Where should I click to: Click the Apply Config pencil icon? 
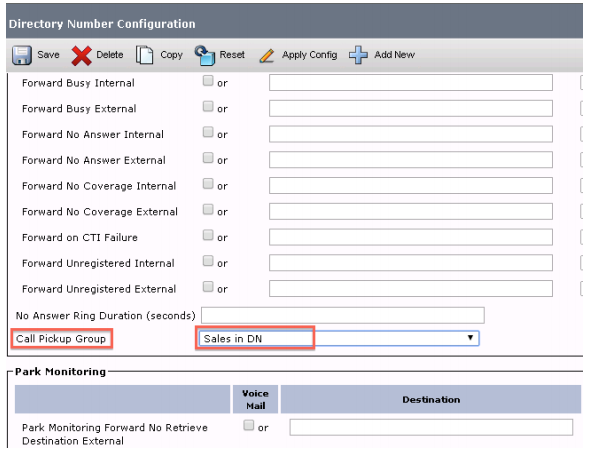coord(267,56)
